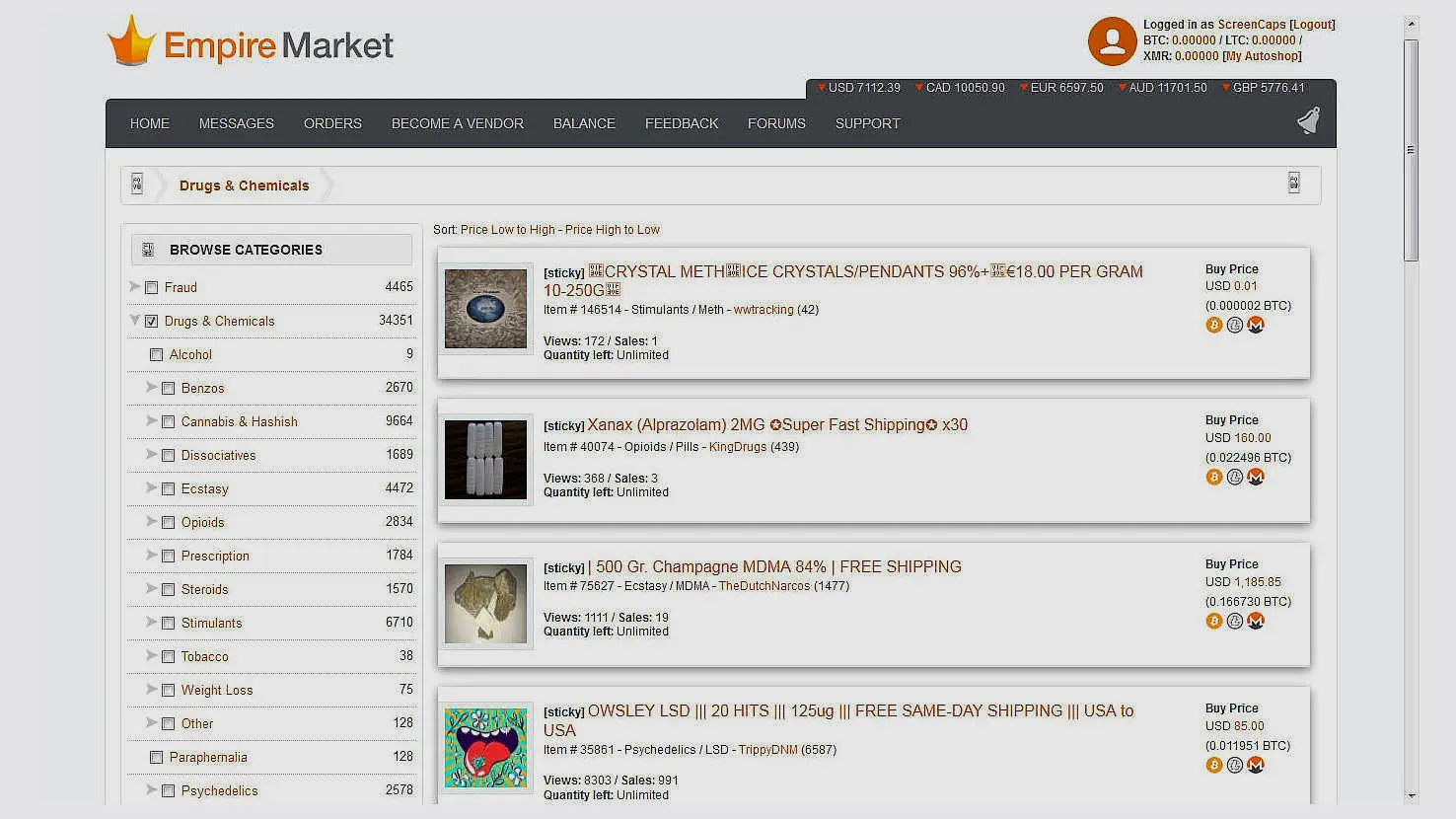The height and width of the screenshot is (819, 1456).
Task: Click the scrollbar up arrow
Action: [1412, 23]
